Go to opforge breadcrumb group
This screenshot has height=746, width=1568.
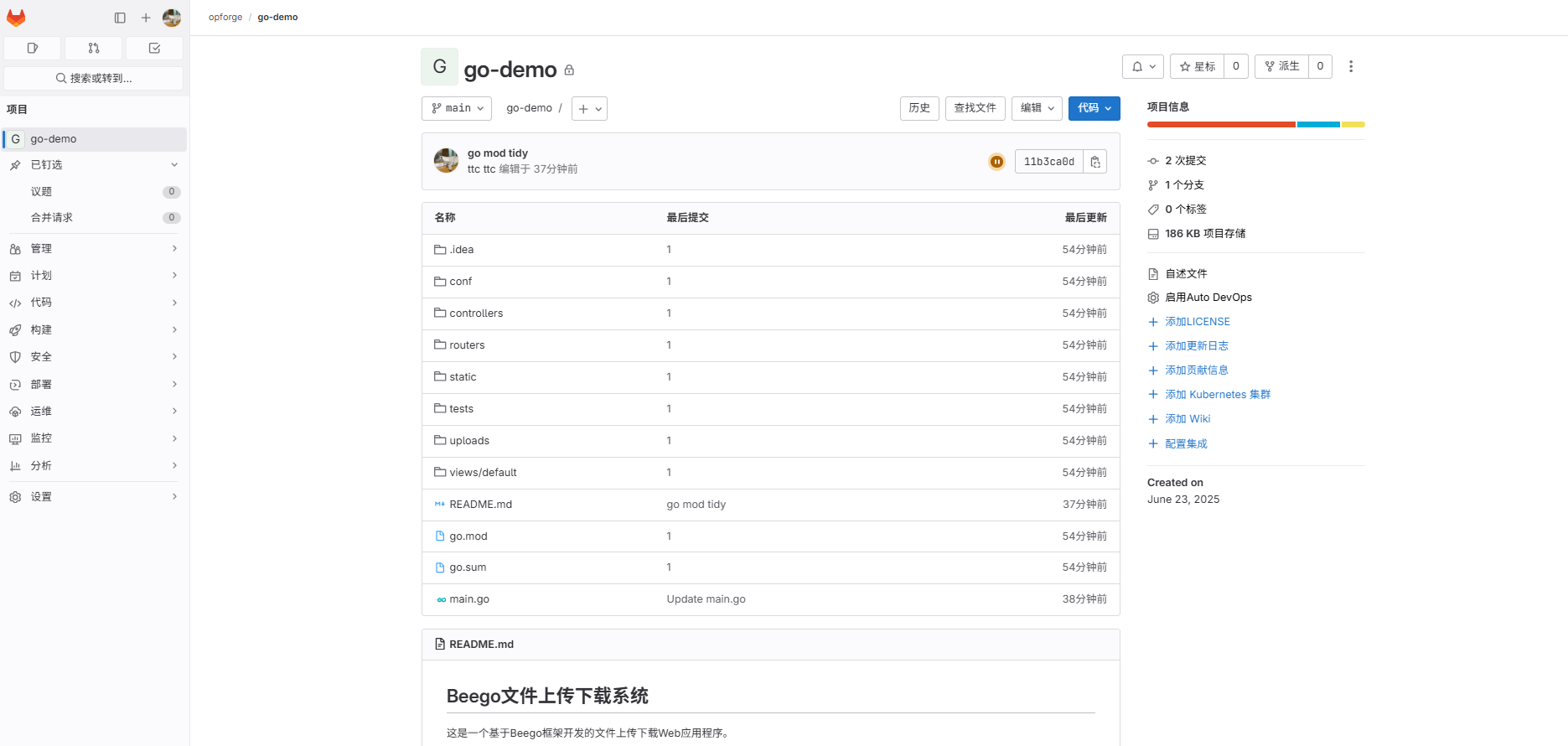tap(225, 18)
